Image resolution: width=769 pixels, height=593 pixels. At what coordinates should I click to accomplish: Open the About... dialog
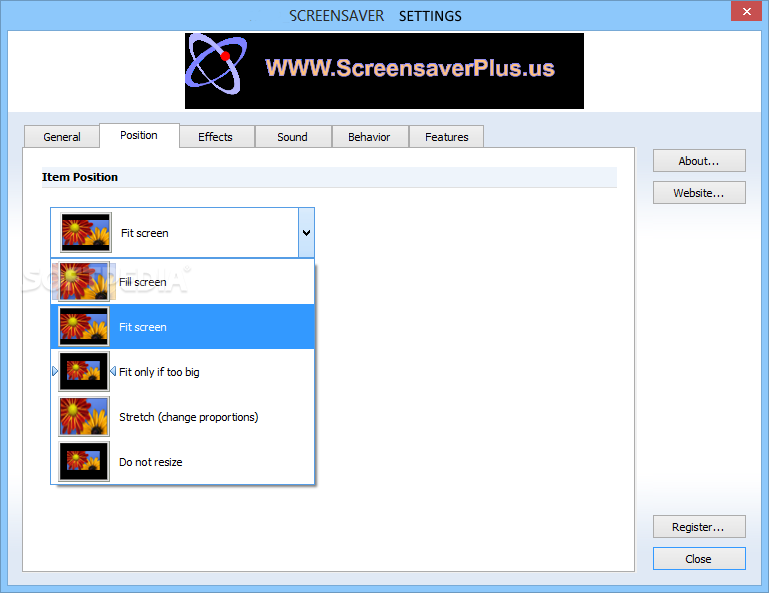click(x=699, y=161)
